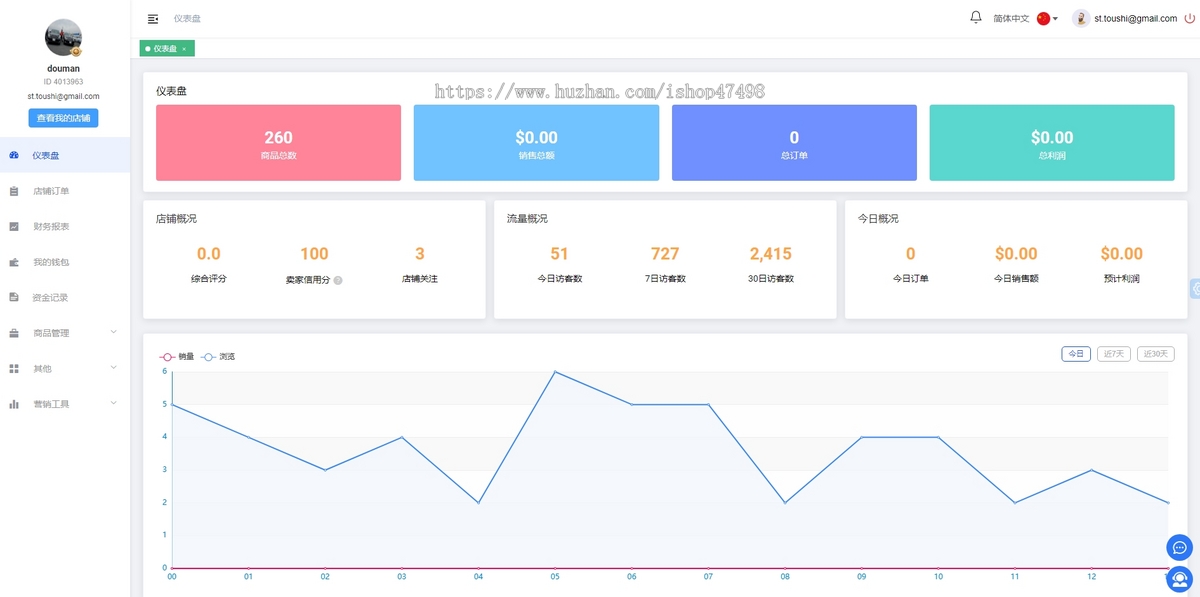
Task: Open the st.toushi@gmail.com account menu
Action: coord(1135,18)
